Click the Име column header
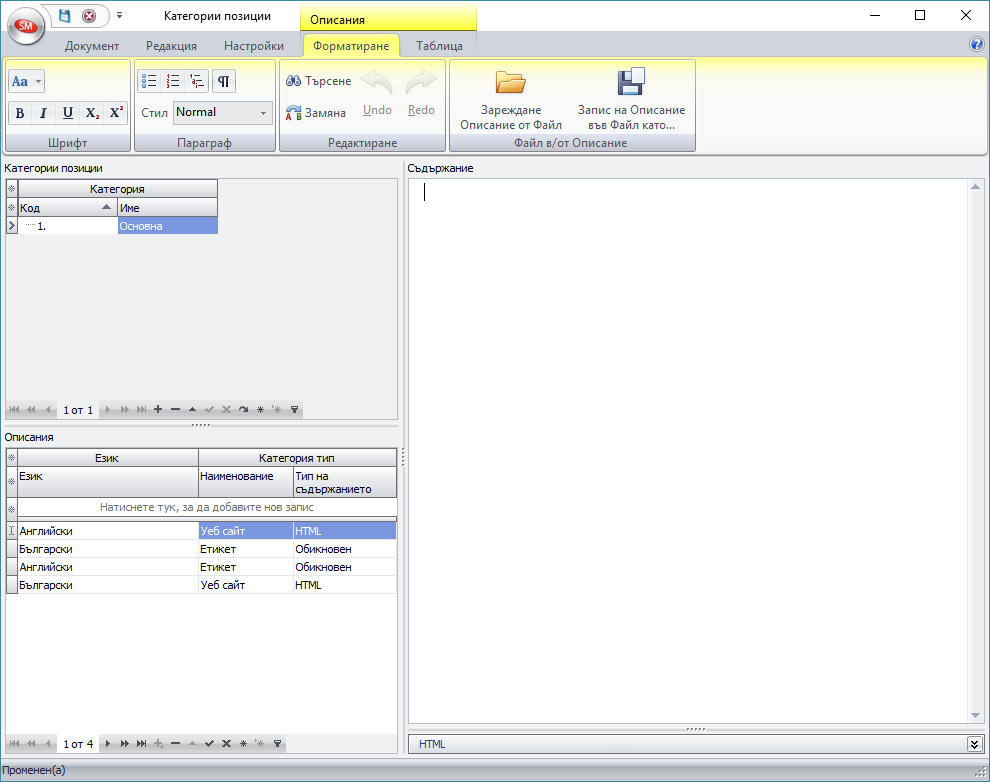The height and width of the screenshot is (782, 990). click(x=167, y=208)
